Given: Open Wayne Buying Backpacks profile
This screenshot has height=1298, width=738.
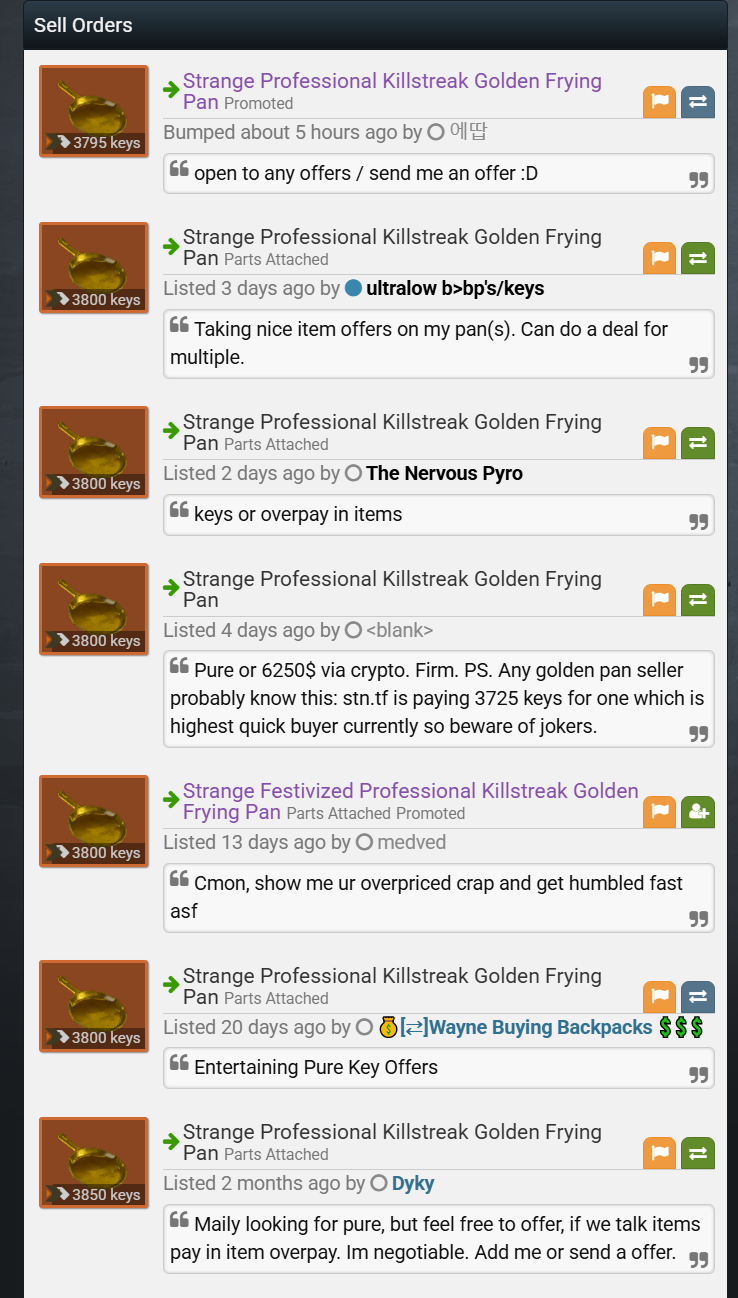Looking at the screenshot, I should click(x=526, y=1027).
